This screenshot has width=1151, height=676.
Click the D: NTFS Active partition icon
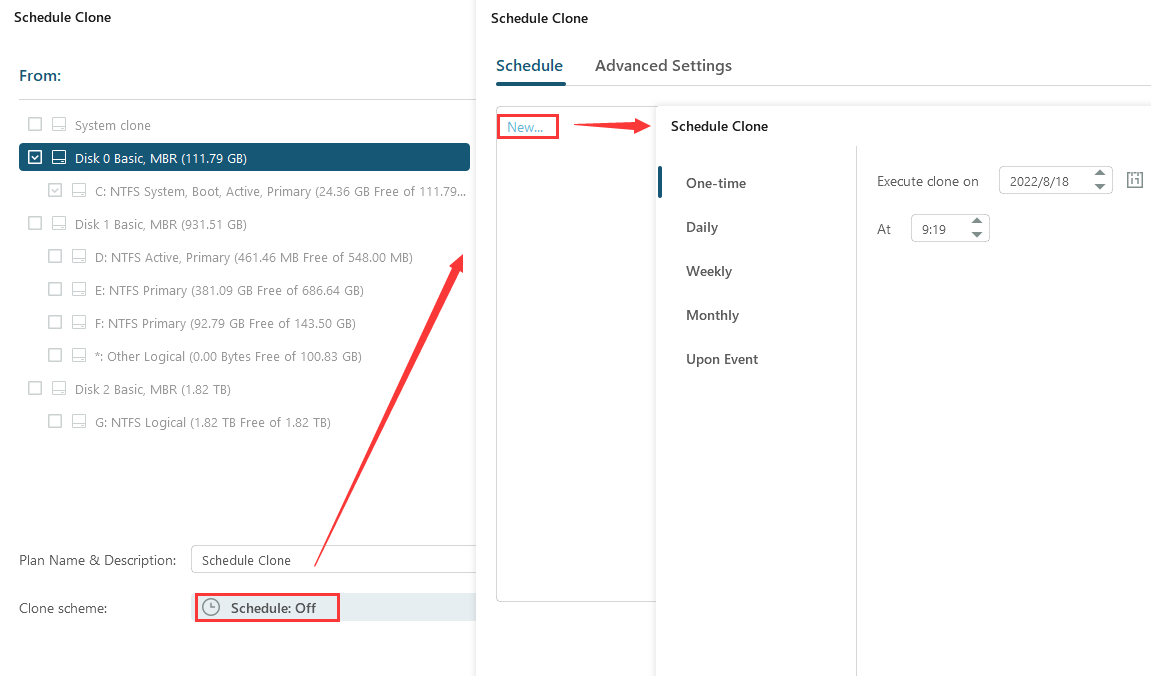point(79,256)
